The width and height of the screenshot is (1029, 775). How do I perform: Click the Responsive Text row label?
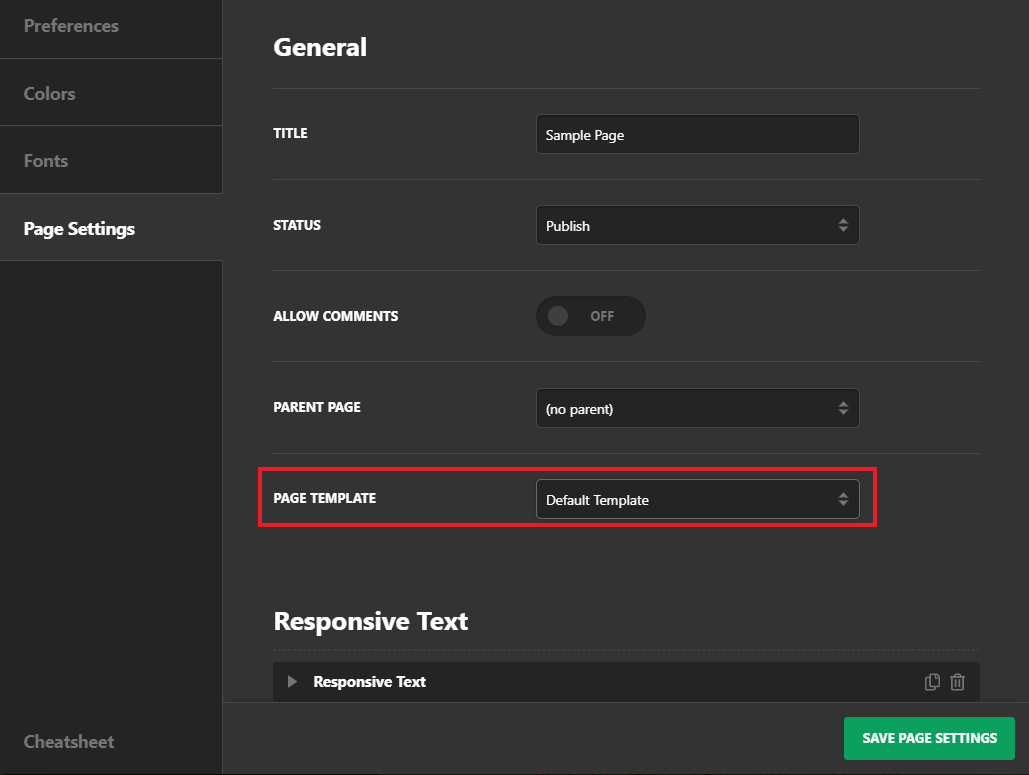(x=369, y=682)
